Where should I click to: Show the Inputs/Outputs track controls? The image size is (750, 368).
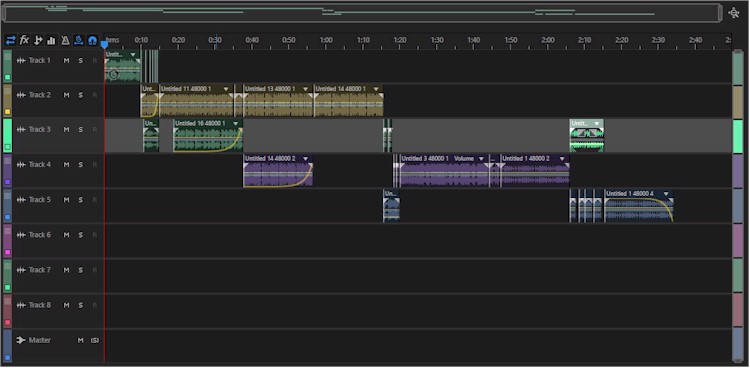pos(11,40)
